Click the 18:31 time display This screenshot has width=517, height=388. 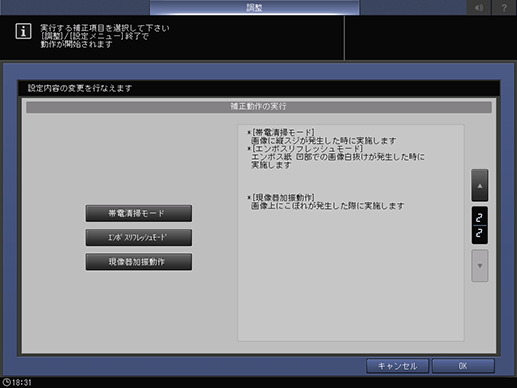tap(22, 383)
